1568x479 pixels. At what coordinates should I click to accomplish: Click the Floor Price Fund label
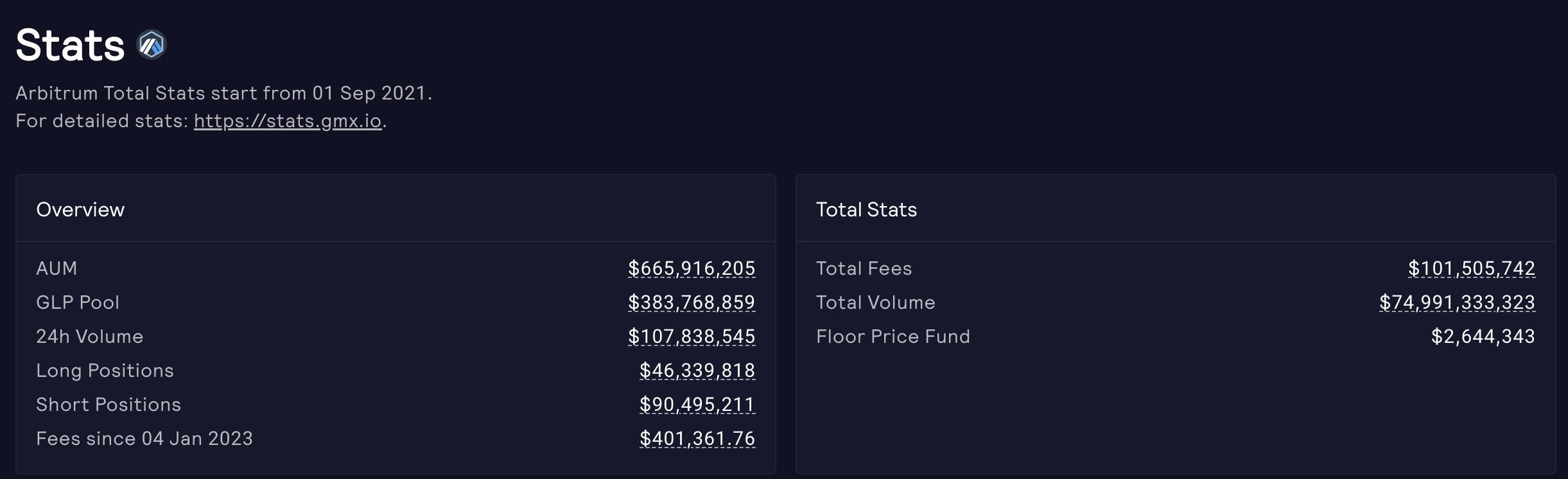click(x=893, y=336)
